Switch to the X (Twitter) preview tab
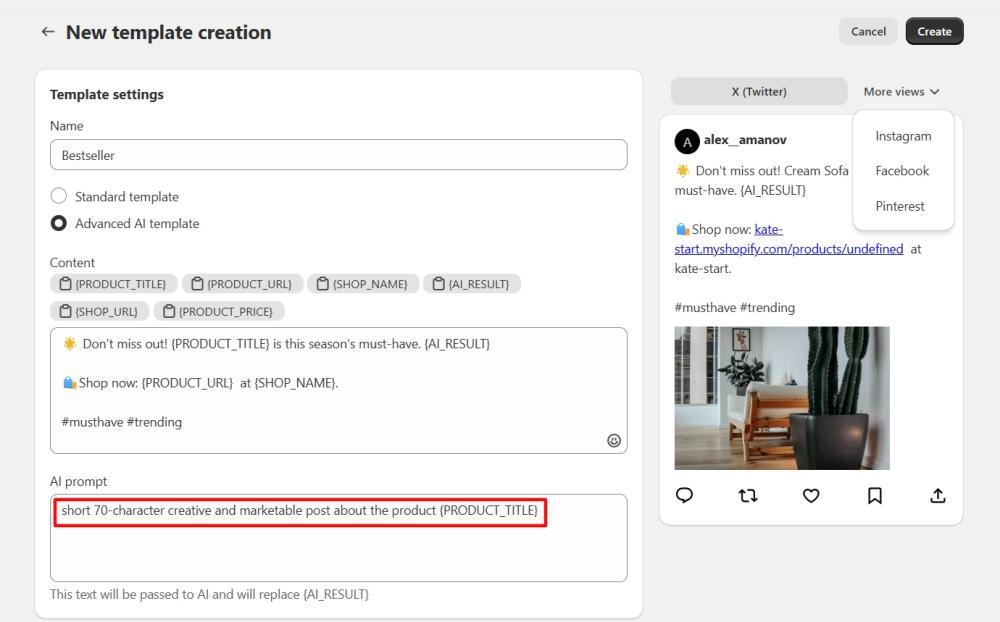This screenshot has width=1000, height=622. 759,91
